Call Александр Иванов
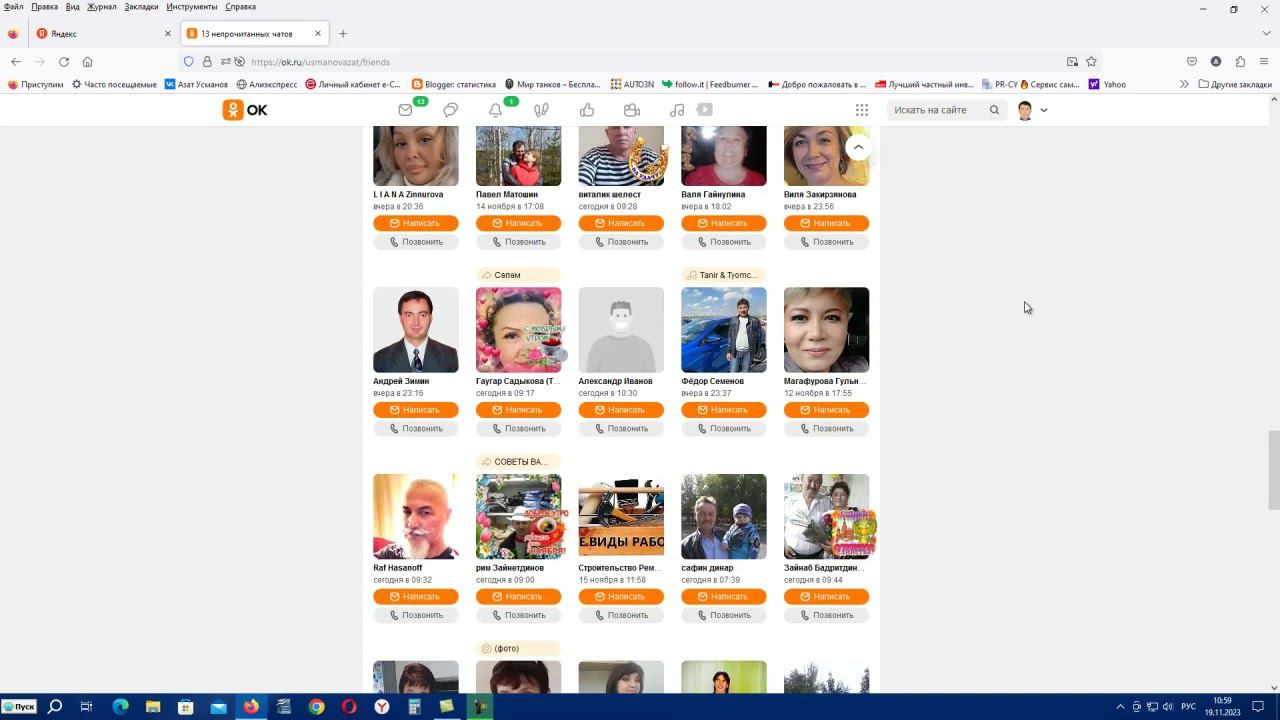 tap(621, 429)
